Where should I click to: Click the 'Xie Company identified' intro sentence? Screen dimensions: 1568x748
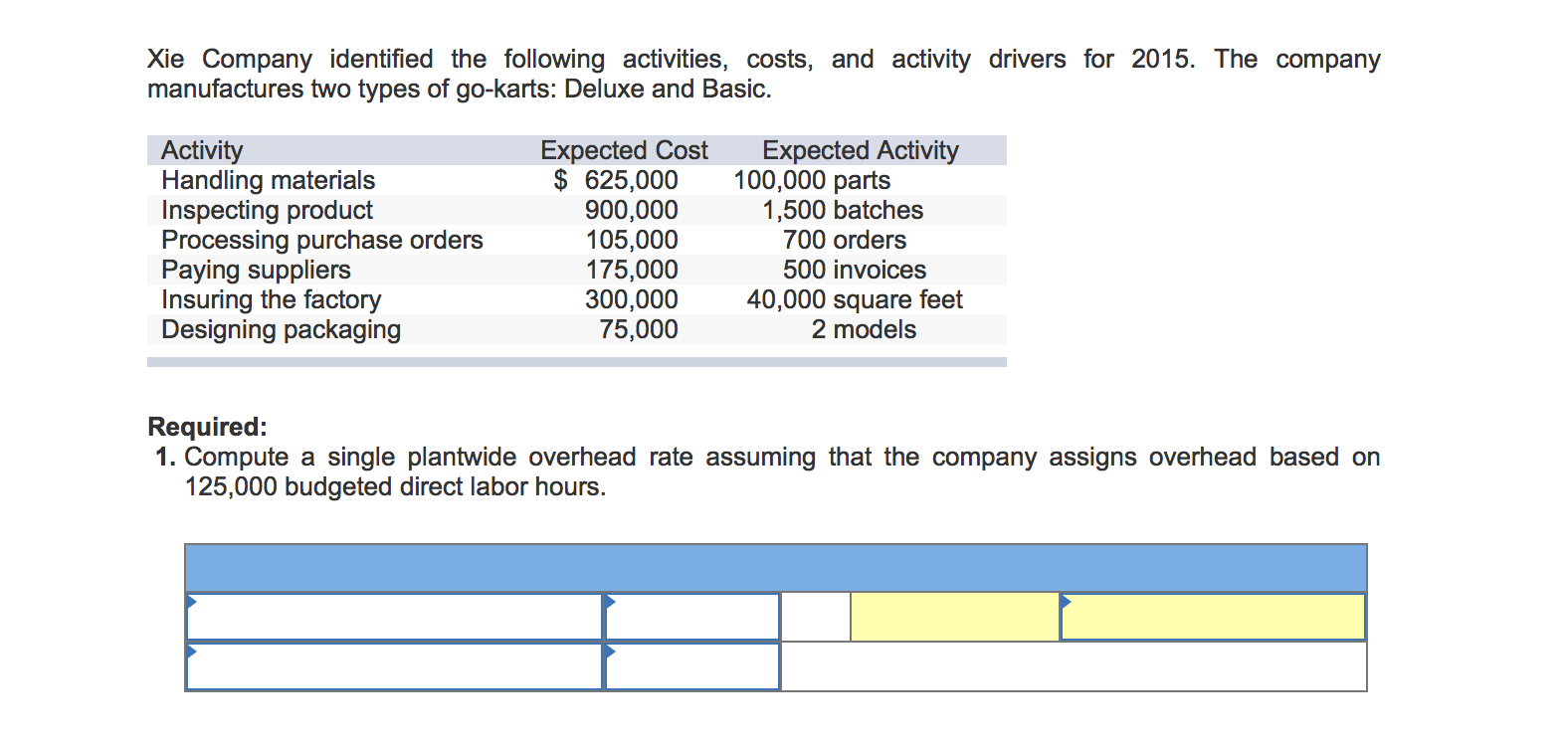pos(764,59)
